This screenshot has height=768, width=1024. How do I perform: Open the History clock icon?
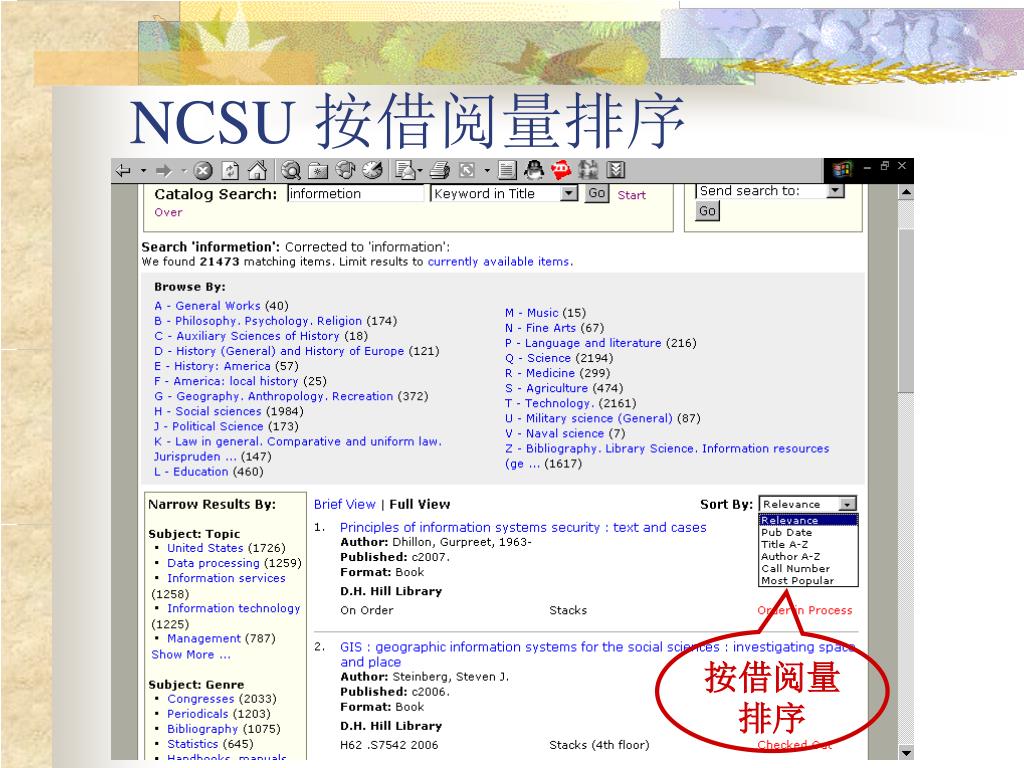click(x=372, y=170)
